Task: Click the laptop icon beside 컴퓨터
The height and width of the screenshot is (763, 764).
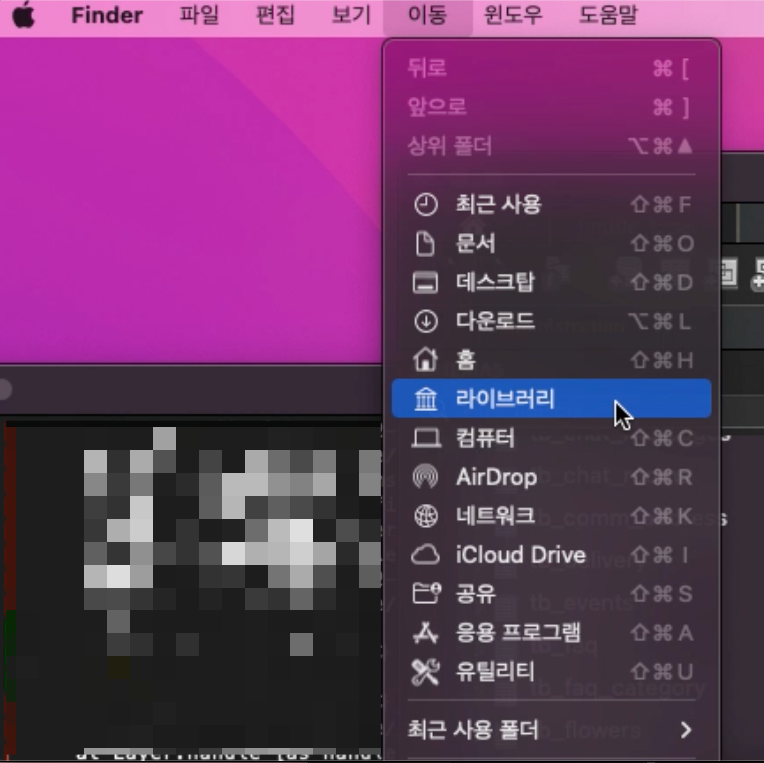Action: (x=426, y=438)
